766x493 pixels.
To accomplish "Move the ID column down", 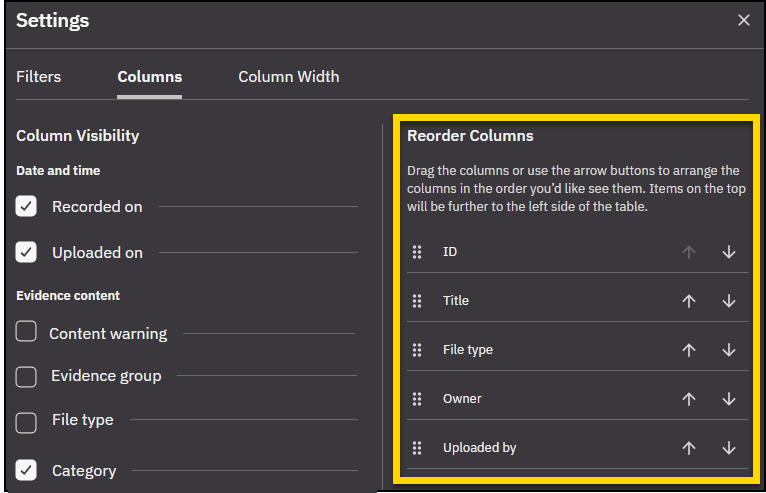I will tap(728, 252).
